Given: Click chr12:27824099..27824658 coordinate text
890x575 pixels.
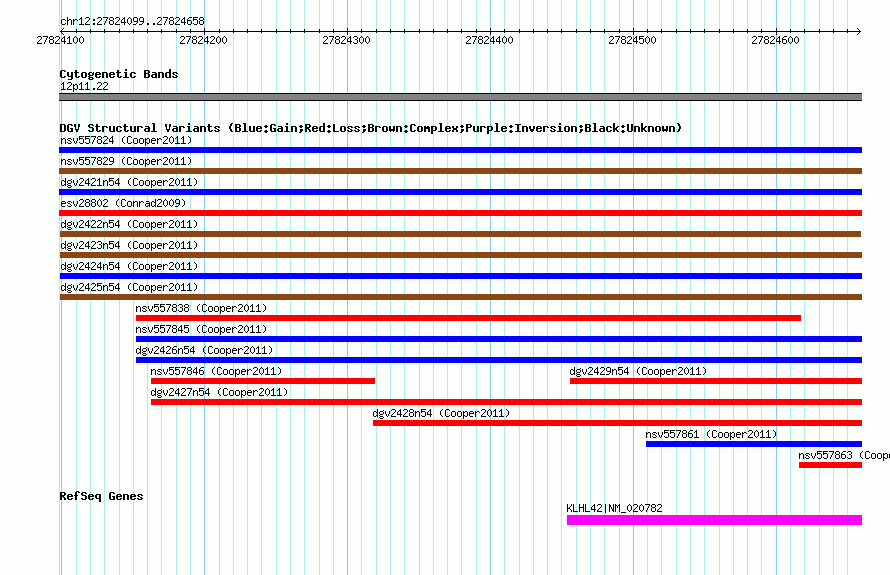Looking at the screenshot, I should (132, 21).
